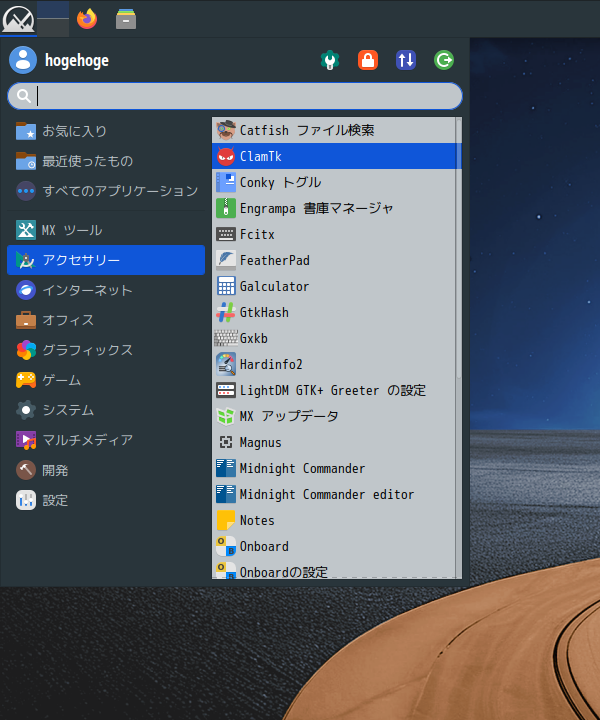Show すべてのアプリケーション category
The image size is (600, 720).
[x=106, y=191]
